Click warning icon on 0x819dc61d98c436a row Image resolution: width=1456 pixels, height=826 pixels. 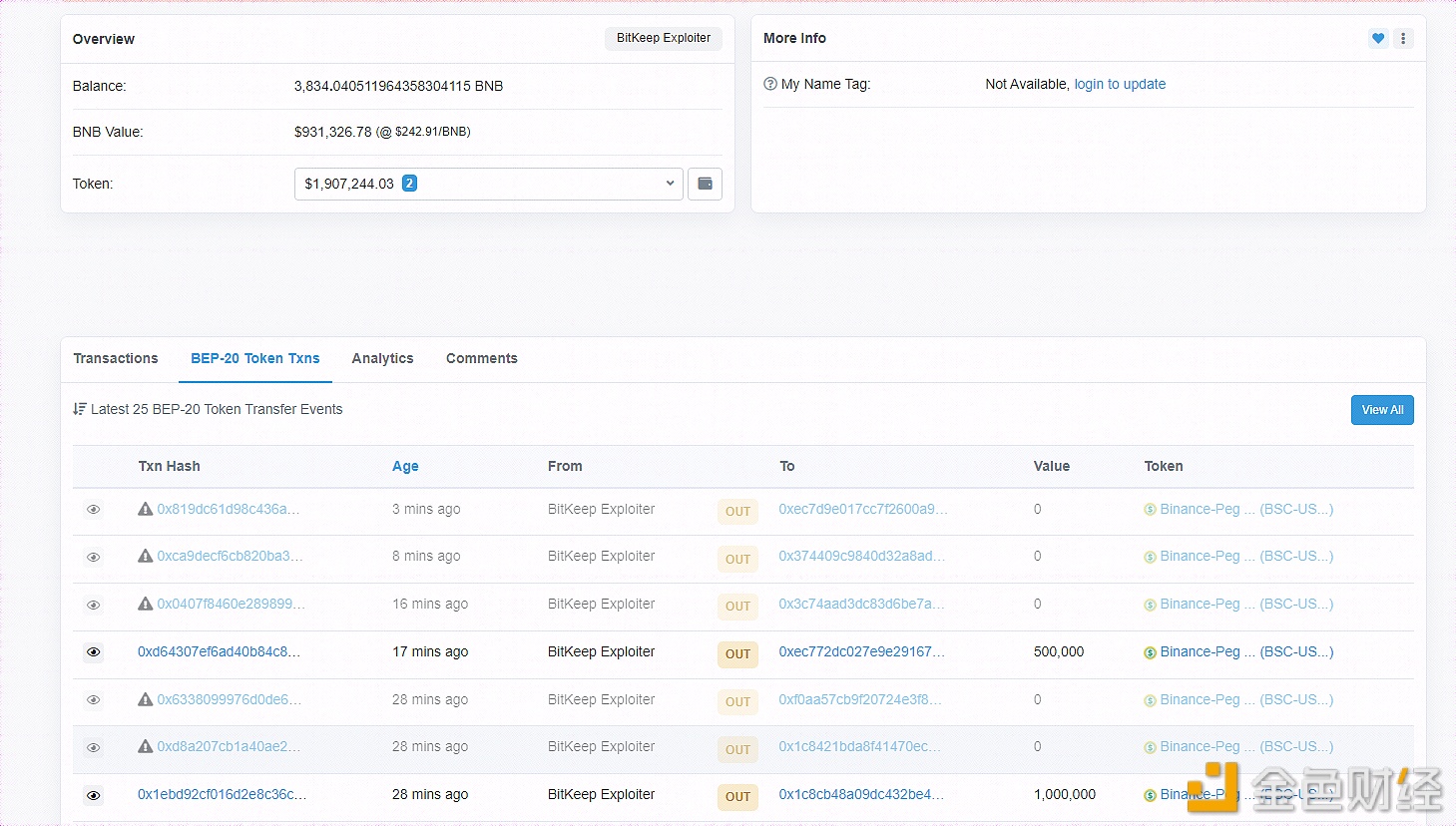tap(146, 509)
